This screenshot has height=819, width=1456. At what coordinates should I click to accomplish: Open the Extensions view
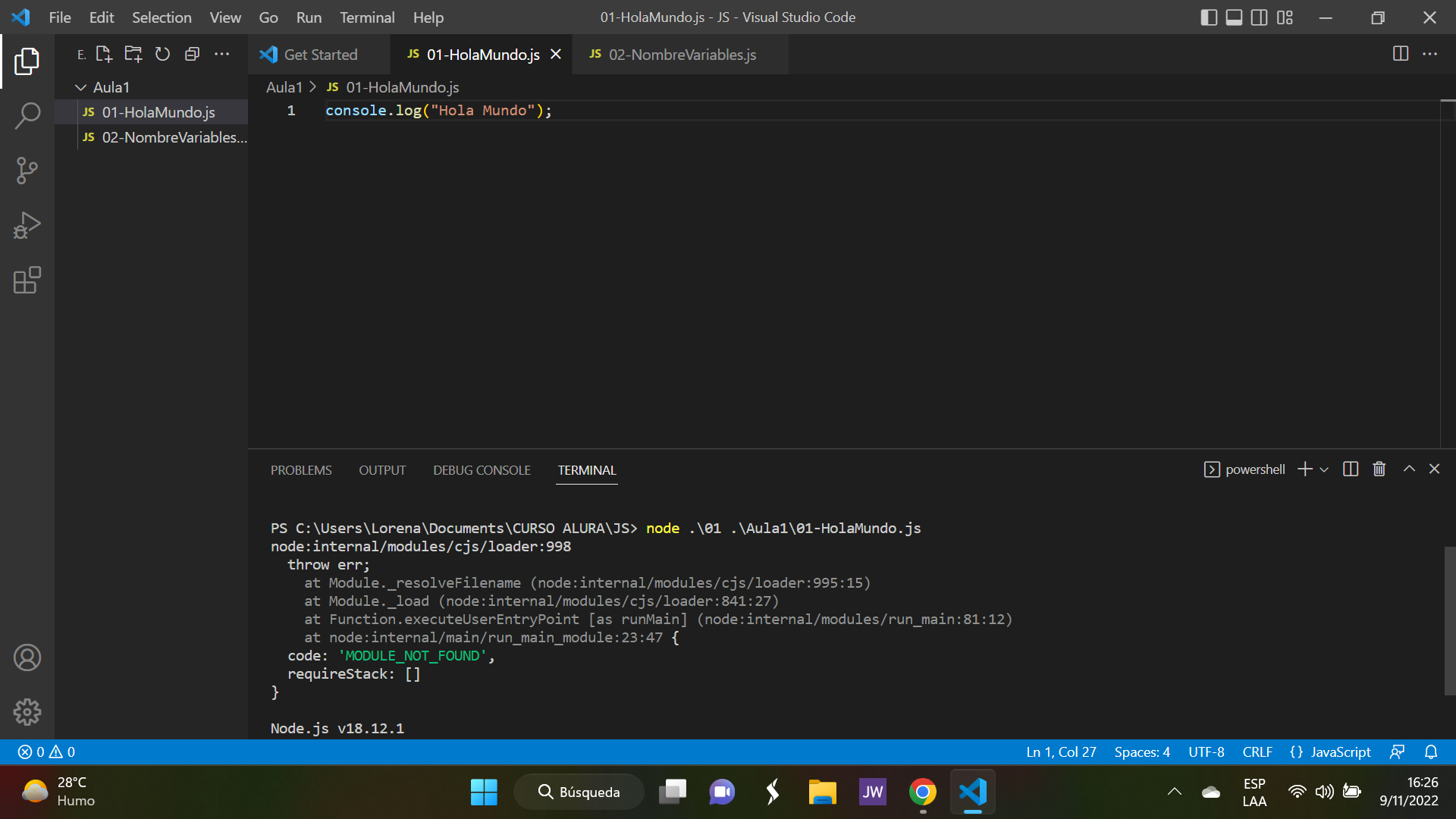click(27, 280)
